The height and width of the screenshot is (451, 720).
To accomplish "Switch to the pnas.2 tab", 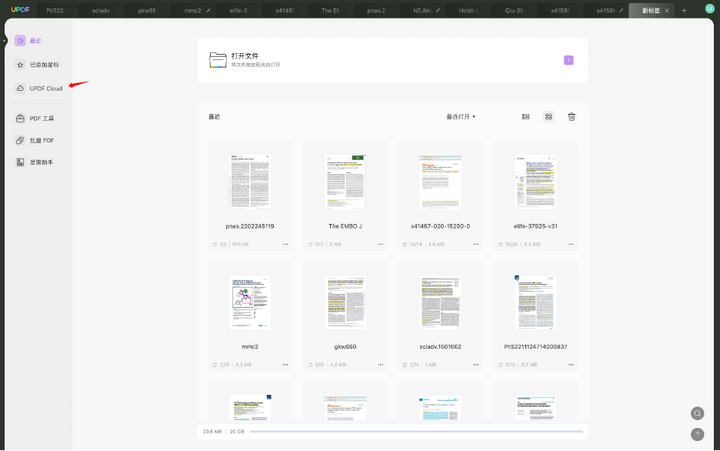I will [x=376, y=10].
